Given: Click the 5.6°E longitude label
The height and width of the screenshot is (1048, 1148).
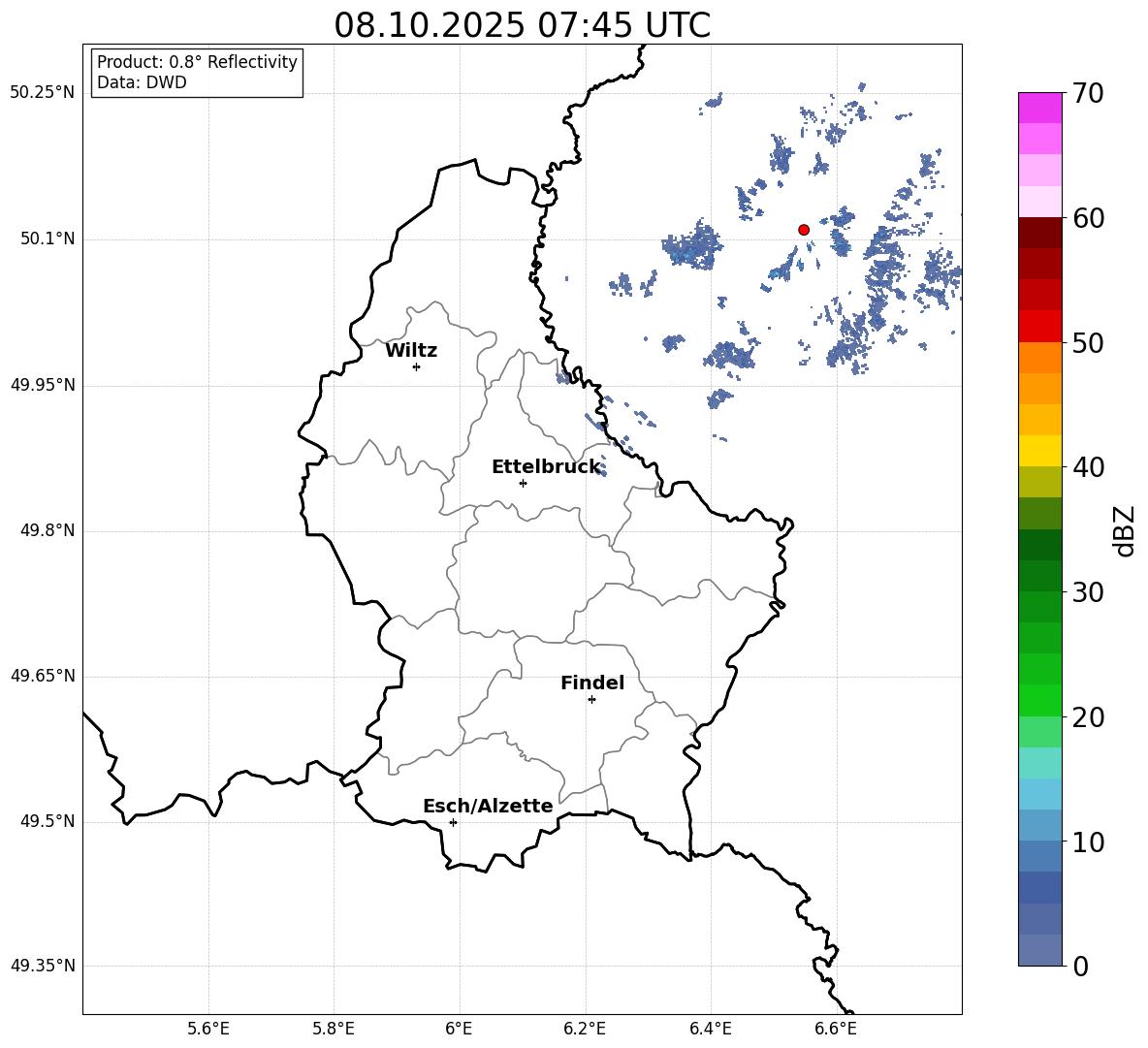Looking at the screenshot, I should [x=208, y=1030].
